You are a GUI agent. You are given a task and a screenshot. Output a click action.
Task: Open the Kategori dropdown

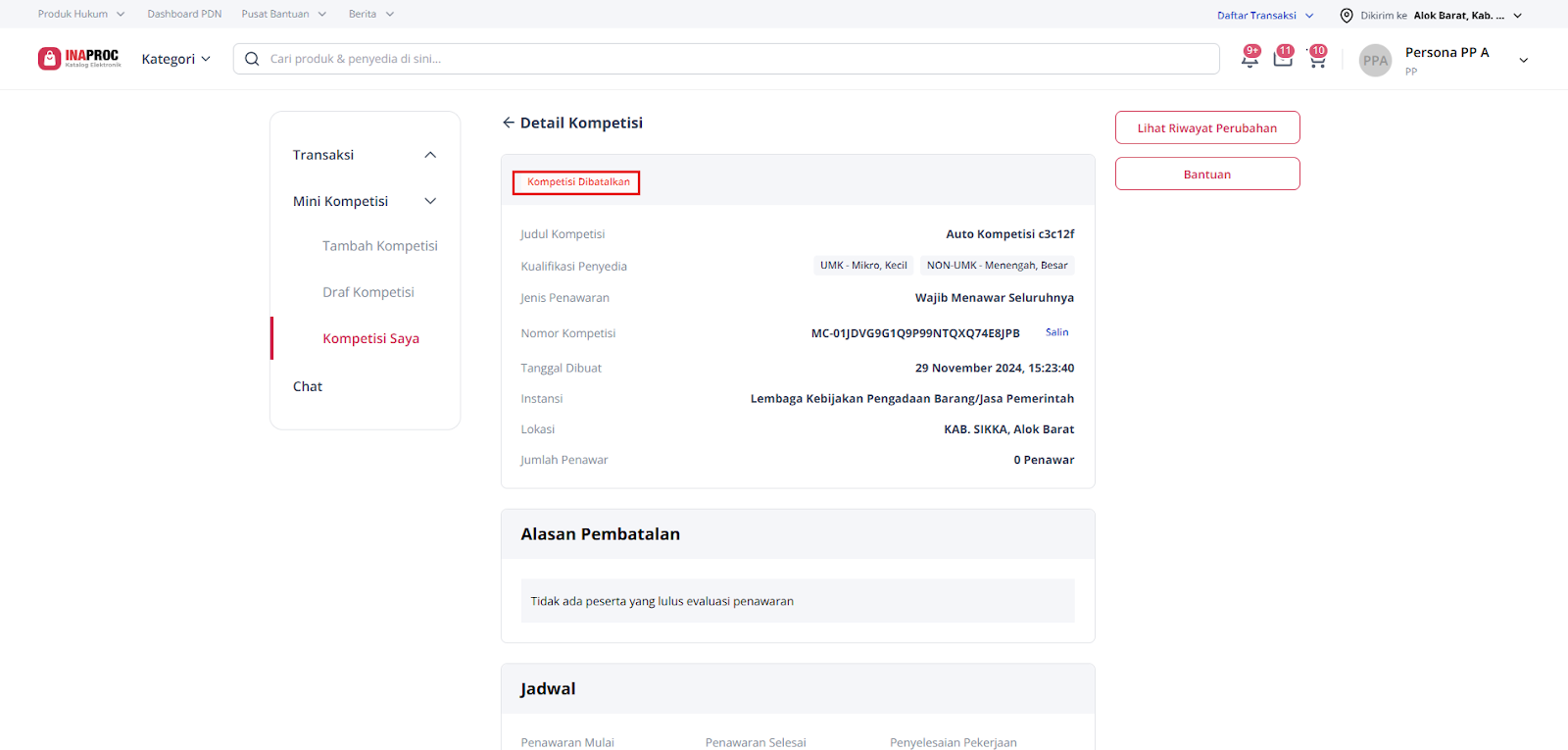[175, 59]
